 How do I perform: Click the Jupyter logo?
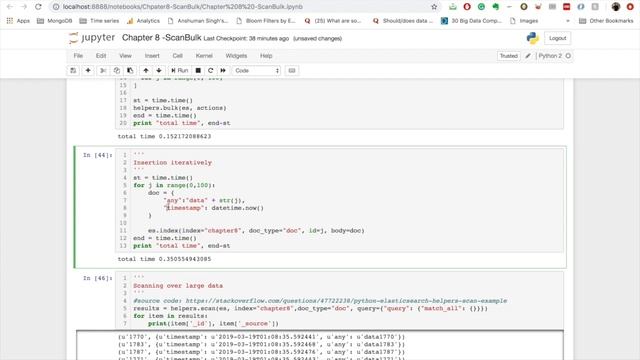pyautogui.click(x=92, y=38)
